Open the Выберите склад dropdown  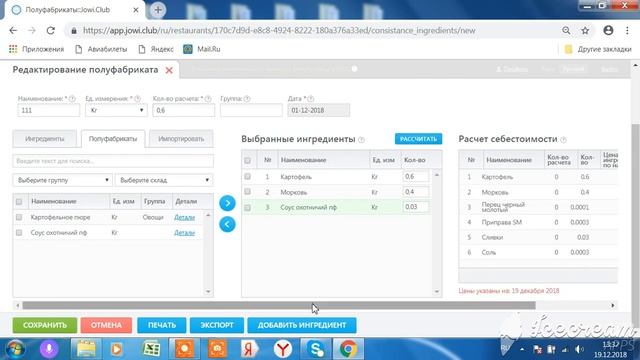point(164,180)
